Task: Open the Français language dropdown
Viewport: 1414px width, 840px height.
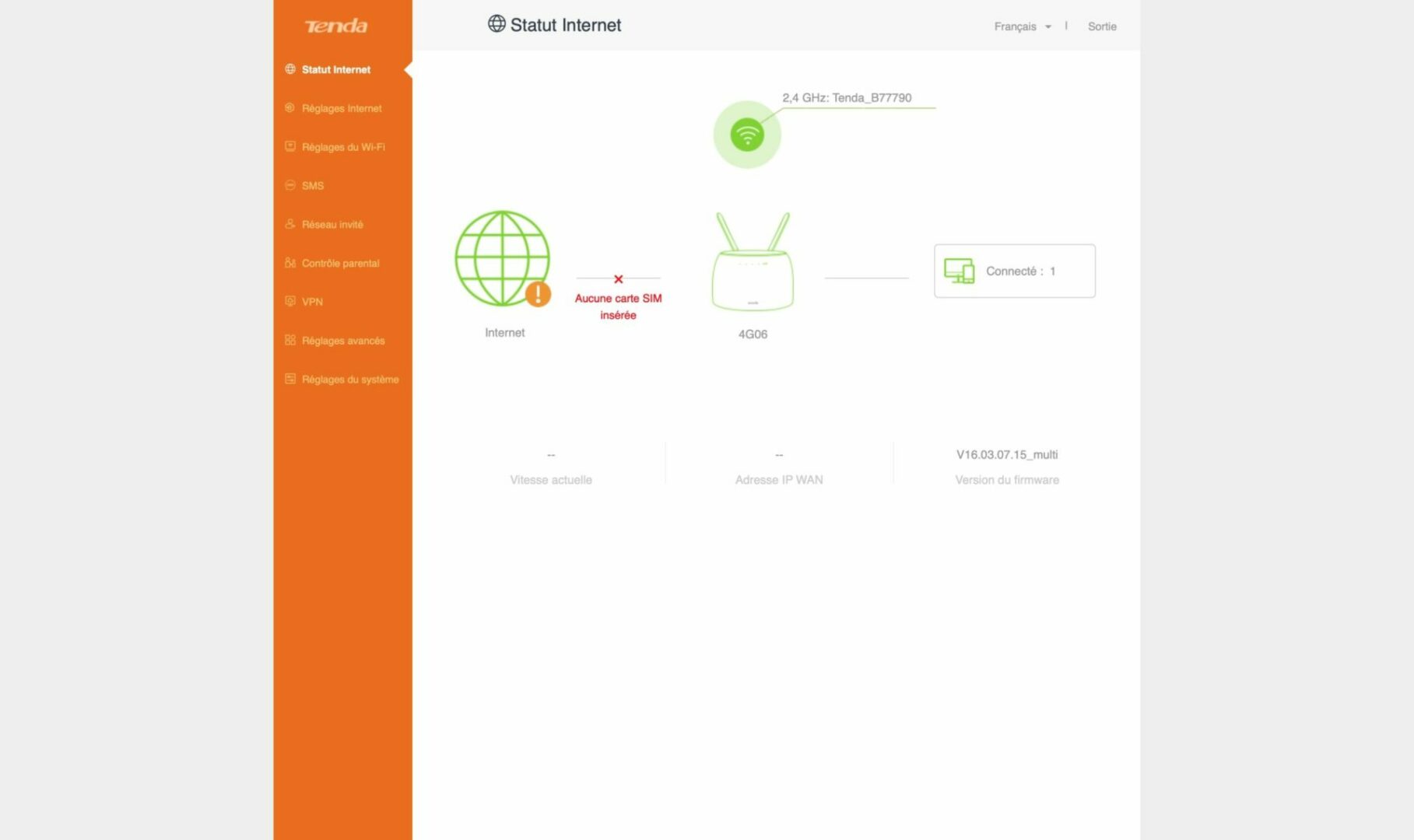Action: pyautogui.click(x=1015, y=26)
